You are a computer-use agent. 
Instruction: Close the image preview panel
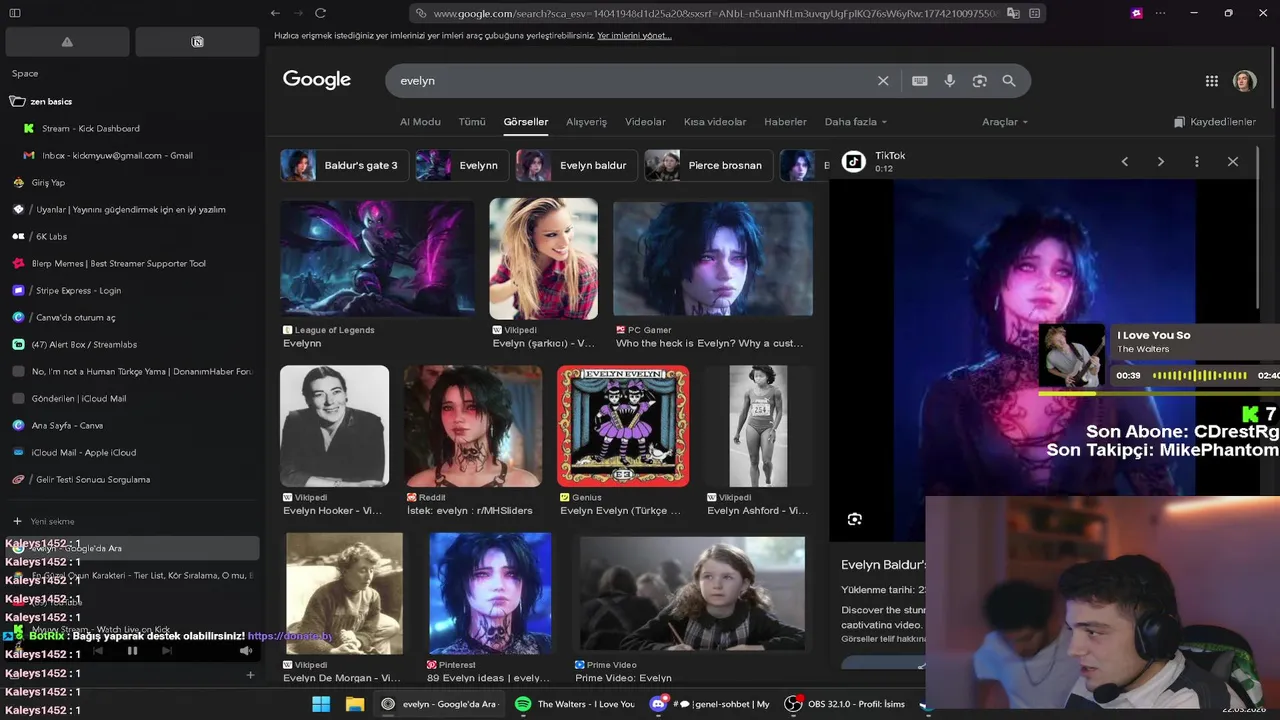point(1233,161)
